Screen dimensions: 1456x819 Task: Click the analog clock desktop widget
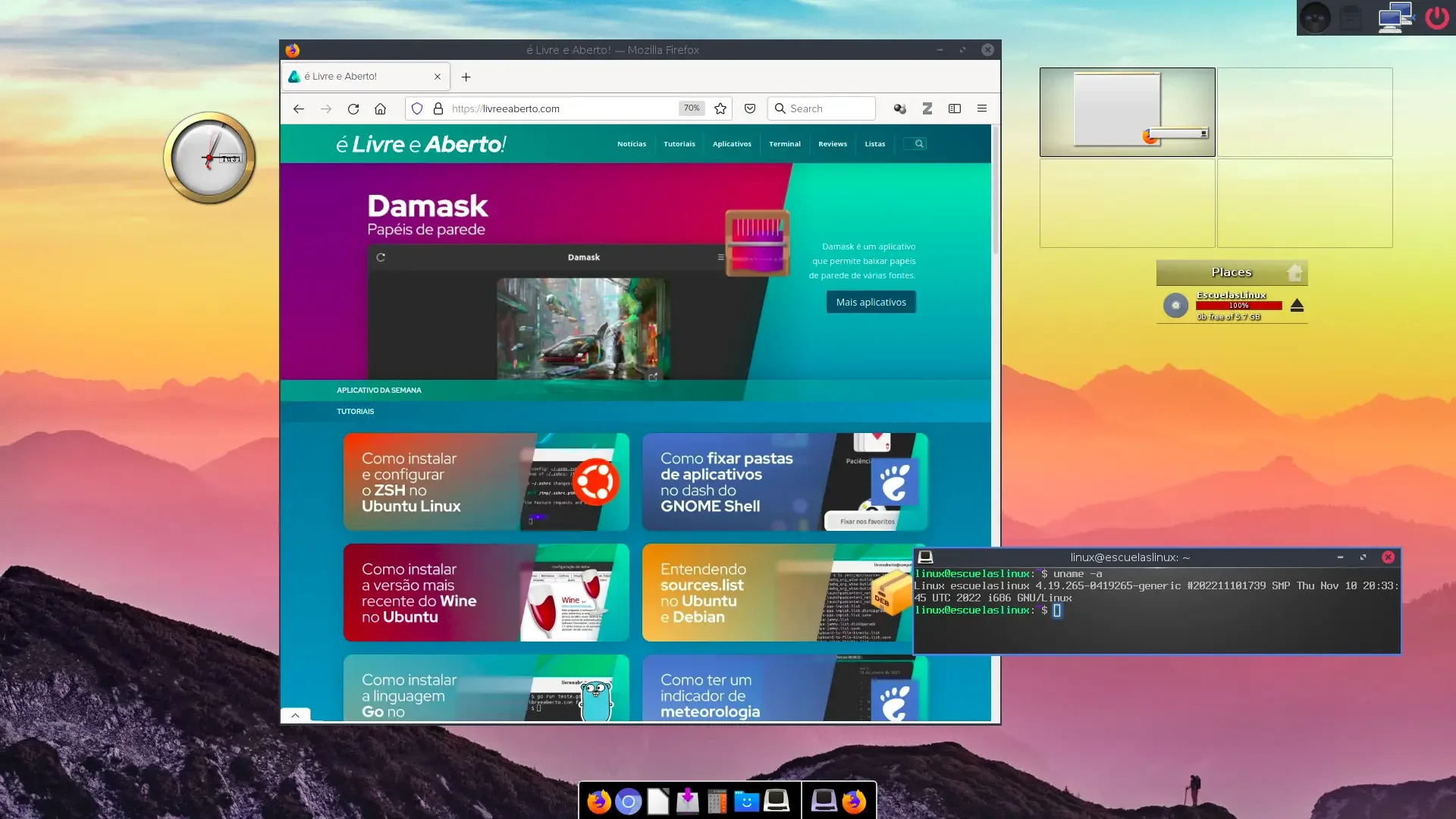[x=210, y=158]
